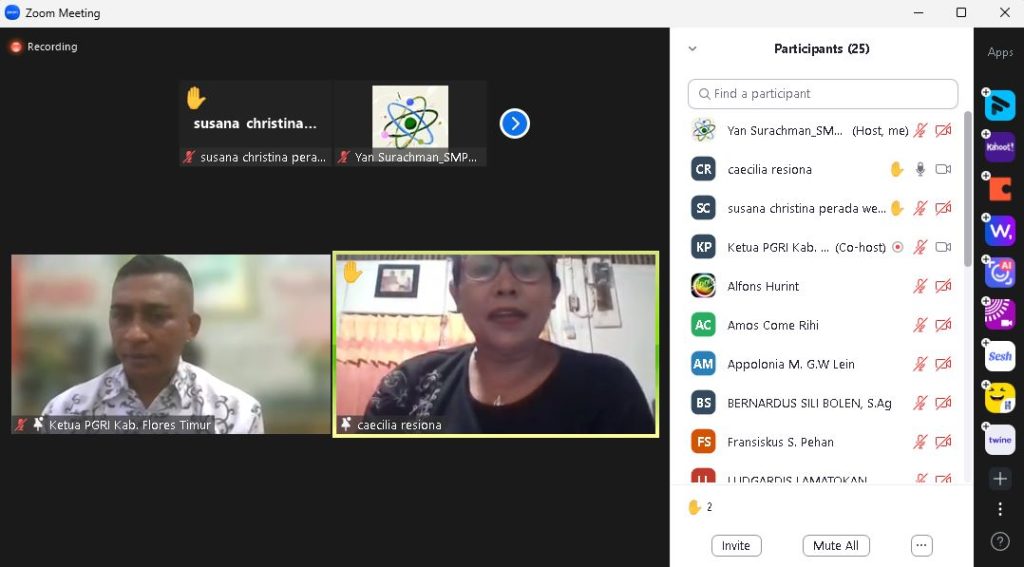Click the Recording indicator icon

(16, 47)
